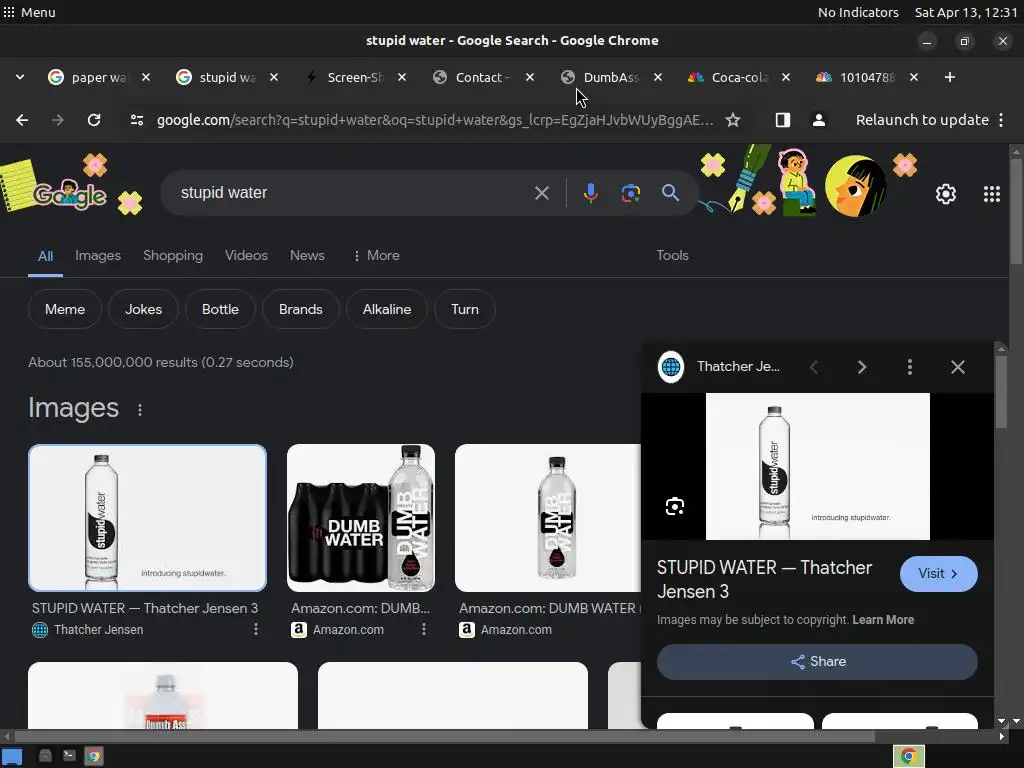The height and width of the screenshot is (768, 1024).
Task: Expand the More search filters menu
Action: tap(376, 255)
